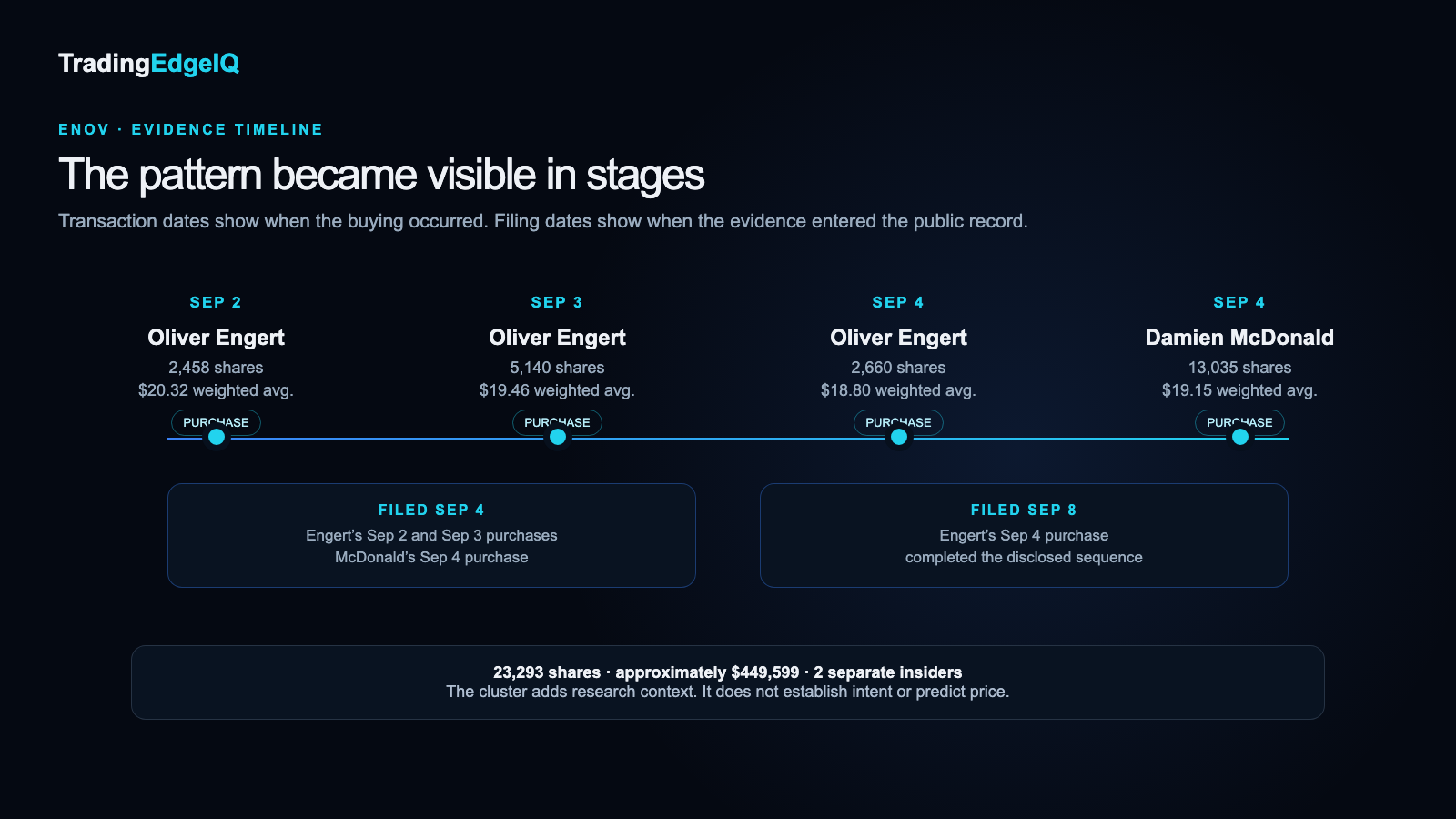Click the Damien McDonald name

click(x=1239, y=338)
